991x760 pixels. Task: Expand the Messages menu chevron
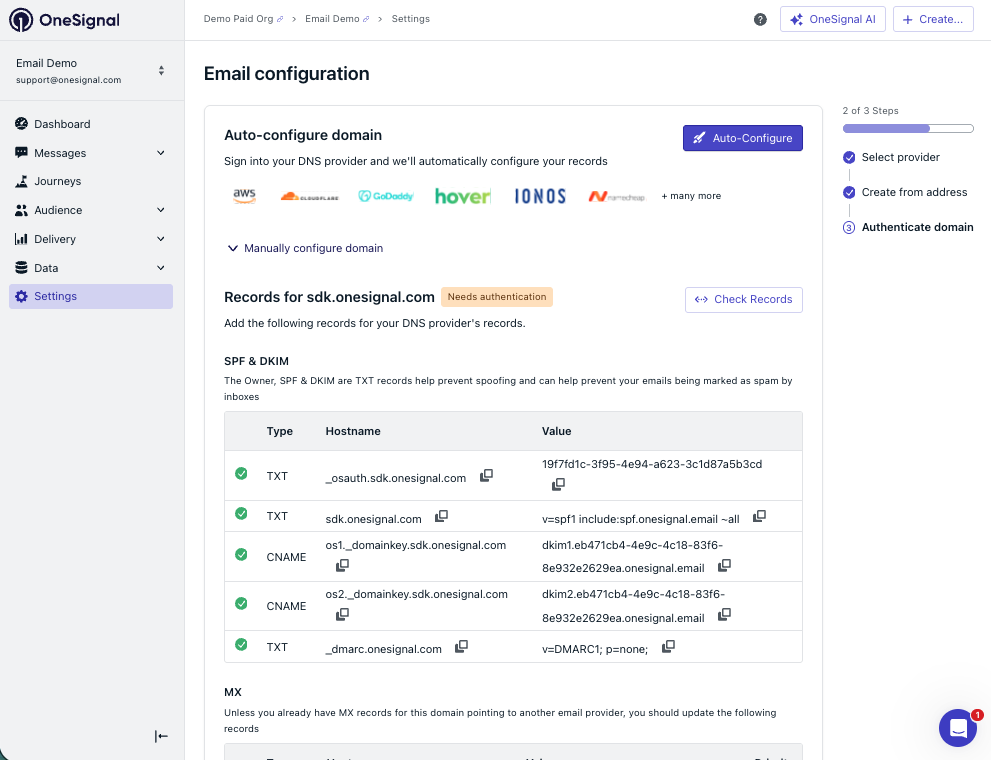pyautogui.click(x=161, y=153)
